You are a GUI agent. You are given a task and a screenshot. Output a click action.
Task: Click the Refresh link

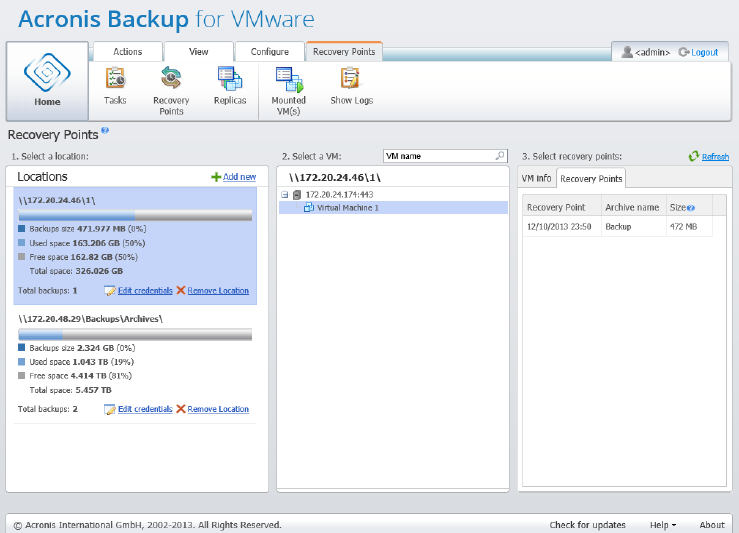[715, 156]
